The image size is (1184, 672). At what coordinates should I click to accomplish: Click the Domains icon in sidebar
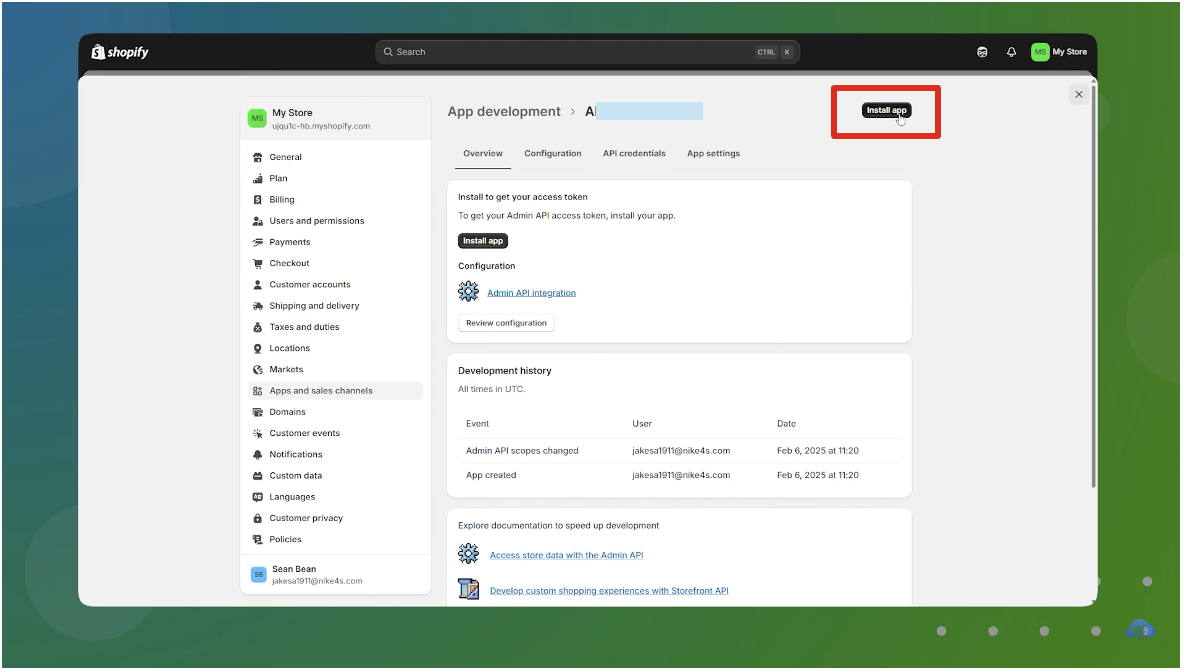(x=257, y=412)
